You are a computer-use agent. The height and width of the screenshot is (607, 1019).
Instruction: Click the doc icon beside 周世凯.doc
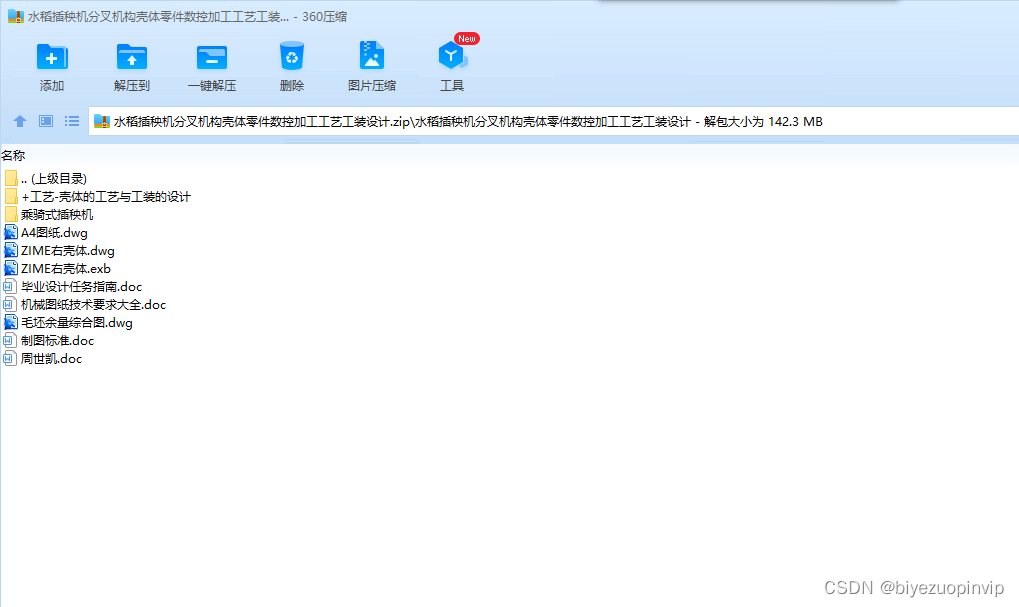tap(10, 359)
